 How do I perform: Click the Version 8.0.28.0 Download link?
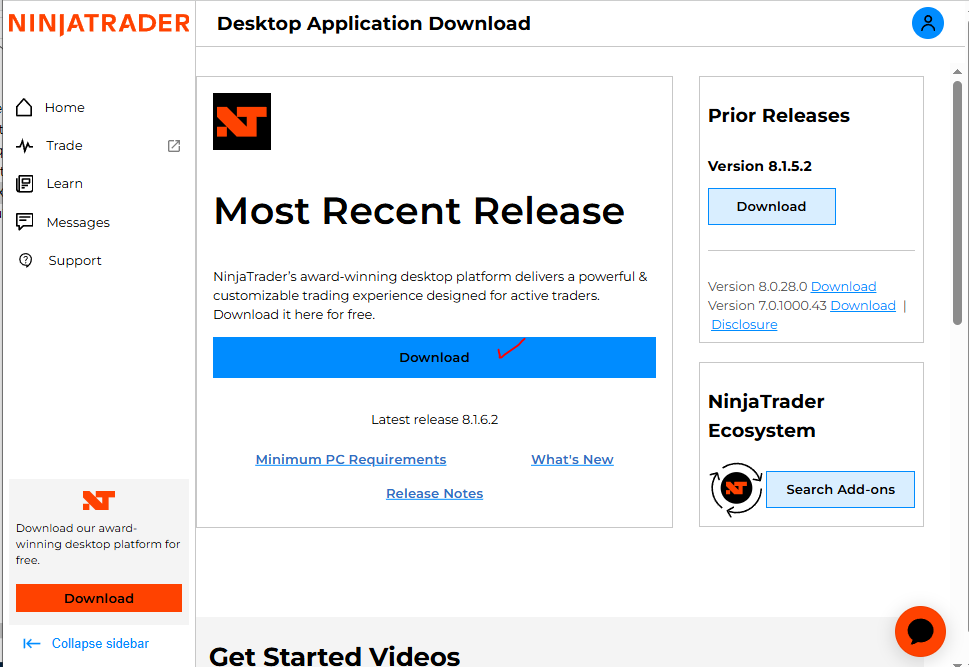pyautogui.click(x=844, y=286)
